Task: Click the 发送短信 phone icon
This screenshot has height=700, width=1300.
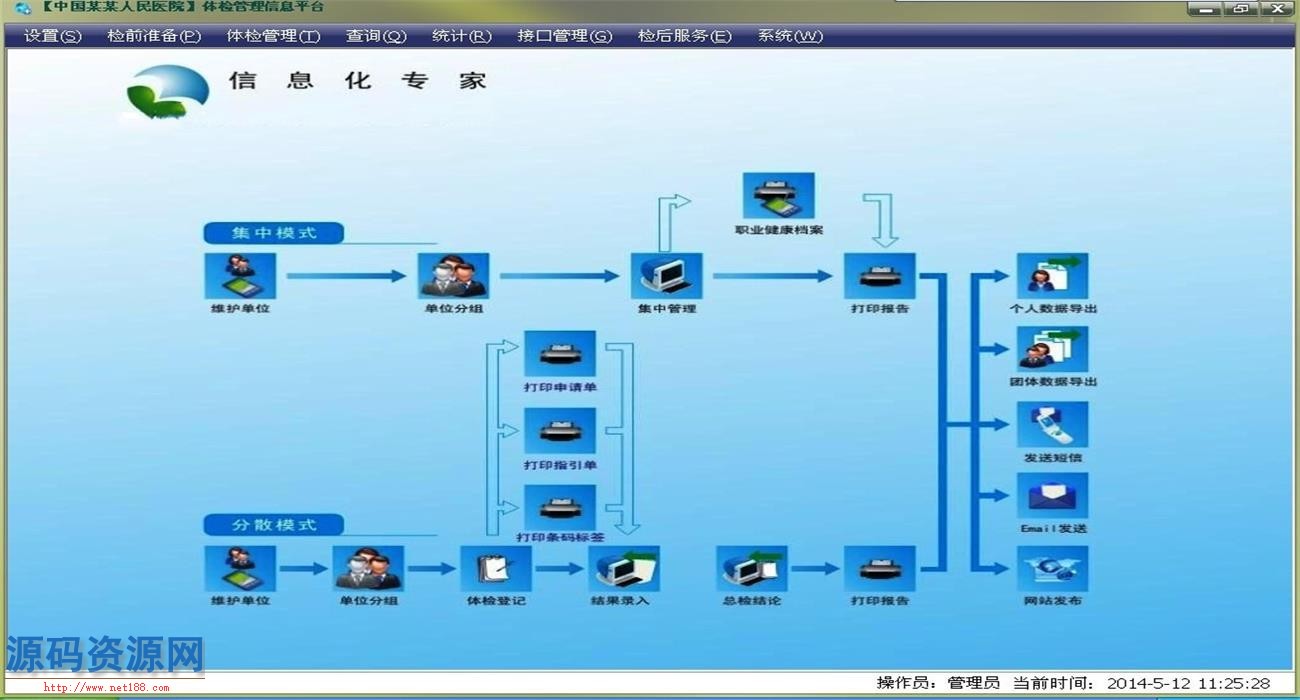Action: [x=1052, y=425]
